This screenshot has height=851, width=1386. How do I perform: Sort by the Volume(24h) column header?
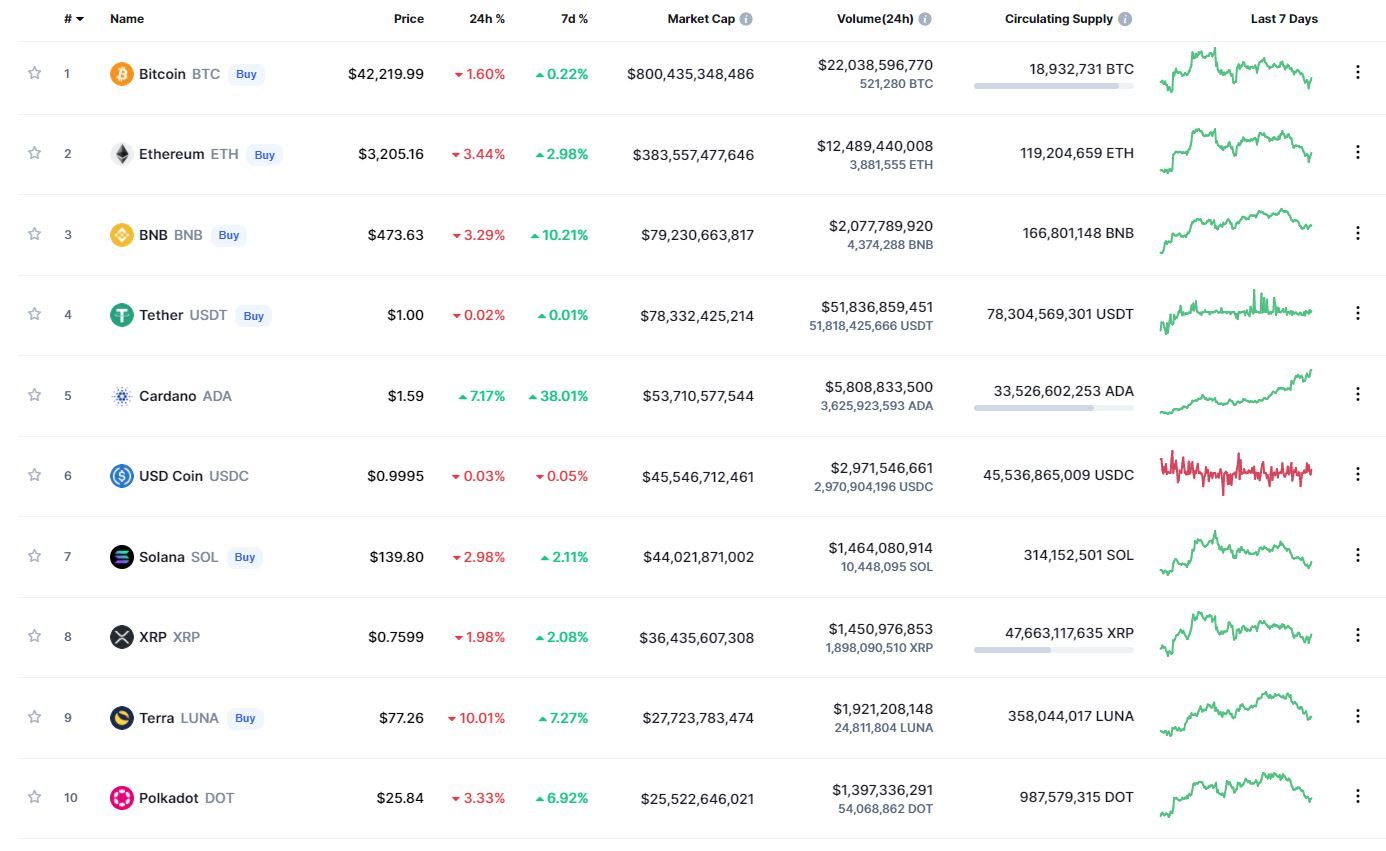tap(875, 19)
